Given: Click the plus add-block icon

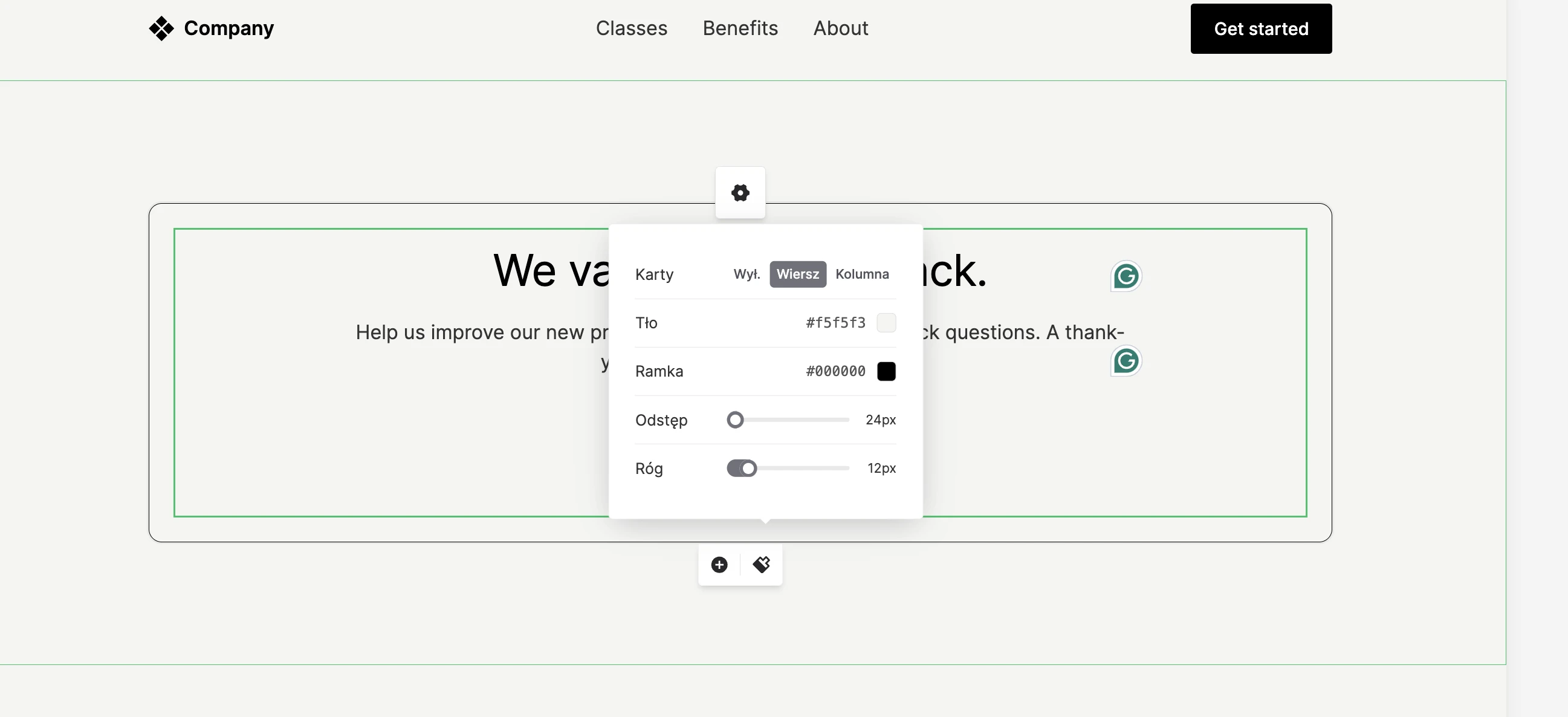Looking at the screenshot, I should [x=719, y=565].
